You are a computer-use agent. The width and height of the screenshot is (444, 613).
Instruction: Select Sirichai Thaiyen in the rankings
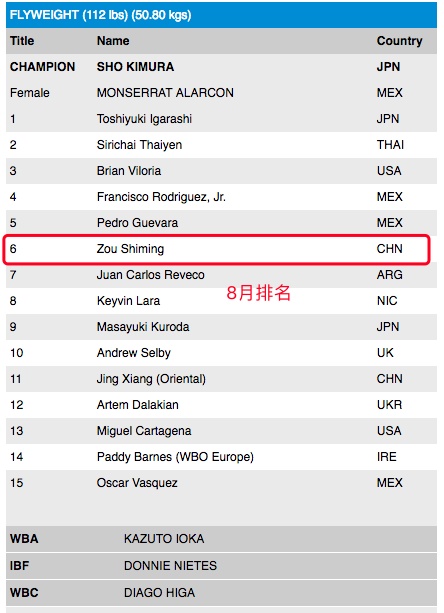point(139,145)
